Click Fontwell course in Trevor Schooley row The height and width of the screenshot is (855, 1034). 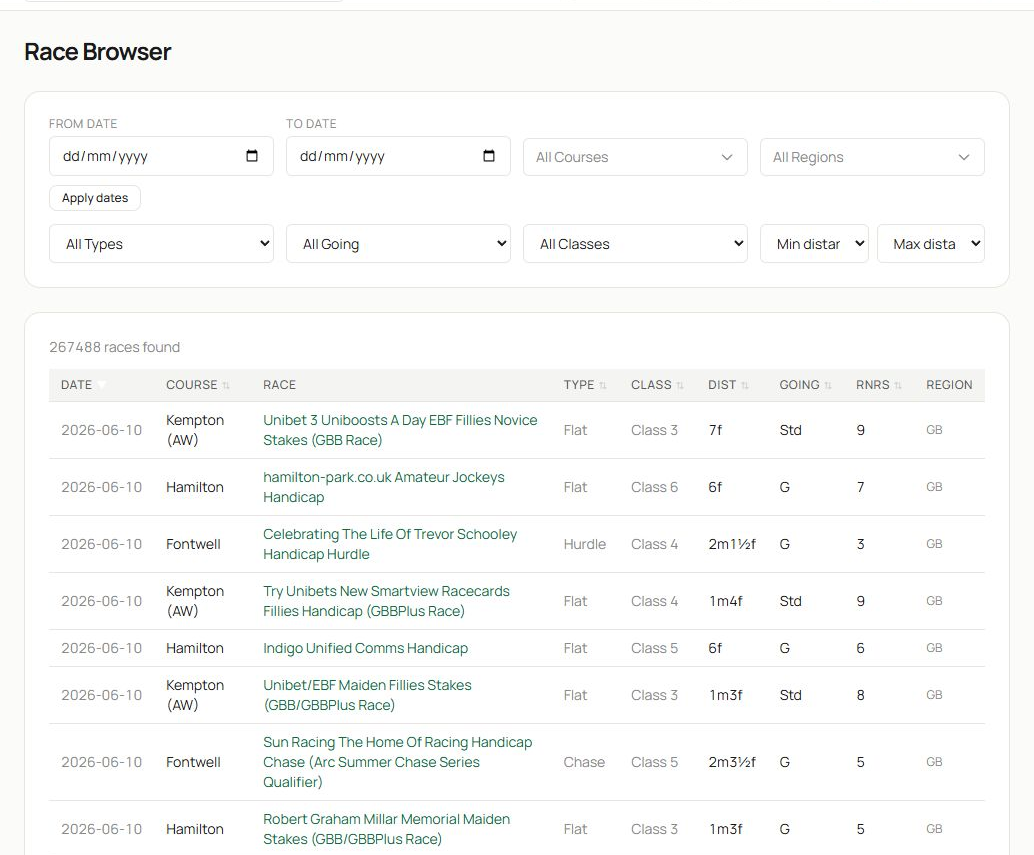click(x=193, y=544)
